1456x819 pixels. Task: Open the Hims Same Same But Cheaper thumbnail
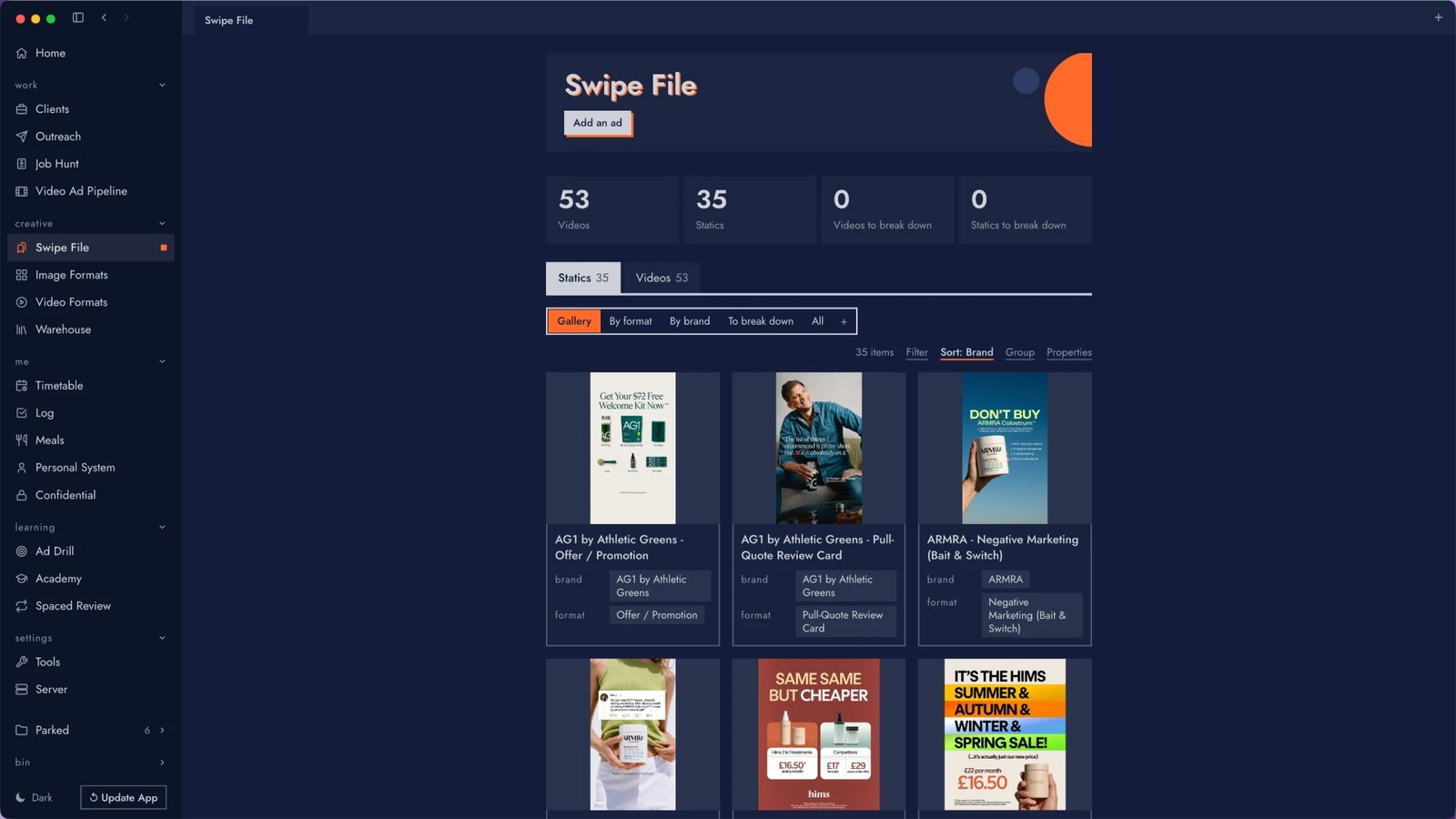tap(819, 734)
